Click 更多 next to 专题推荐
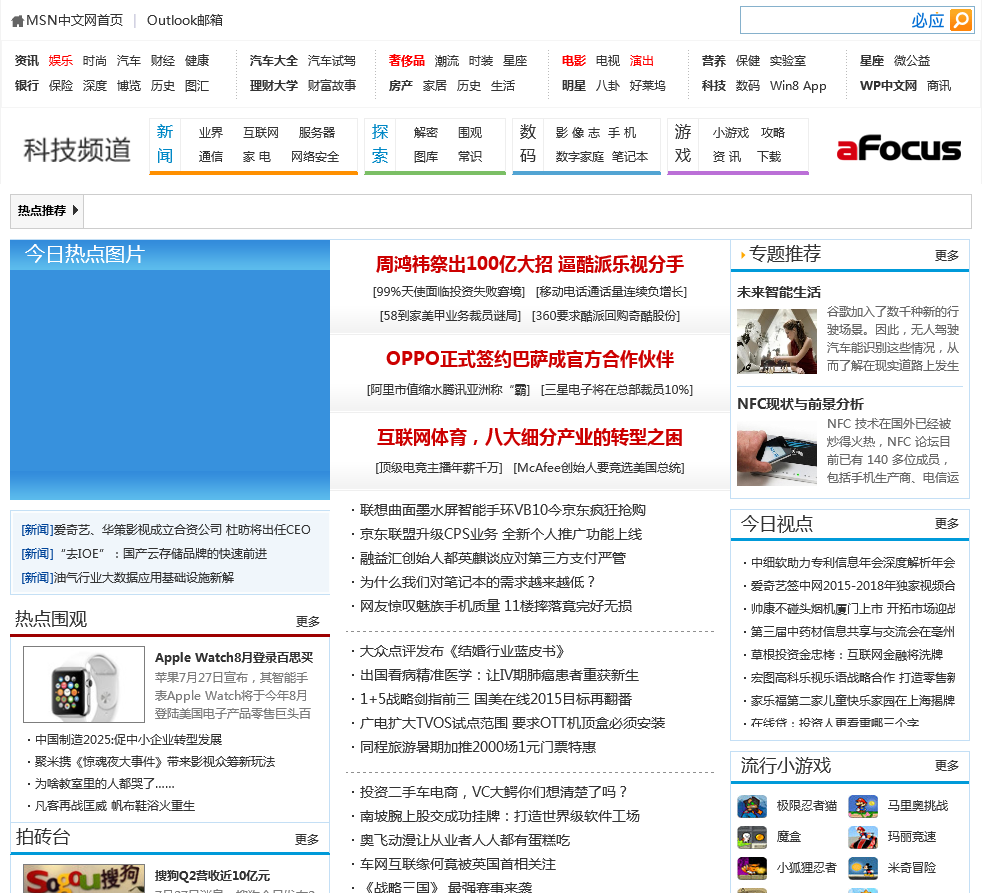 946,256
